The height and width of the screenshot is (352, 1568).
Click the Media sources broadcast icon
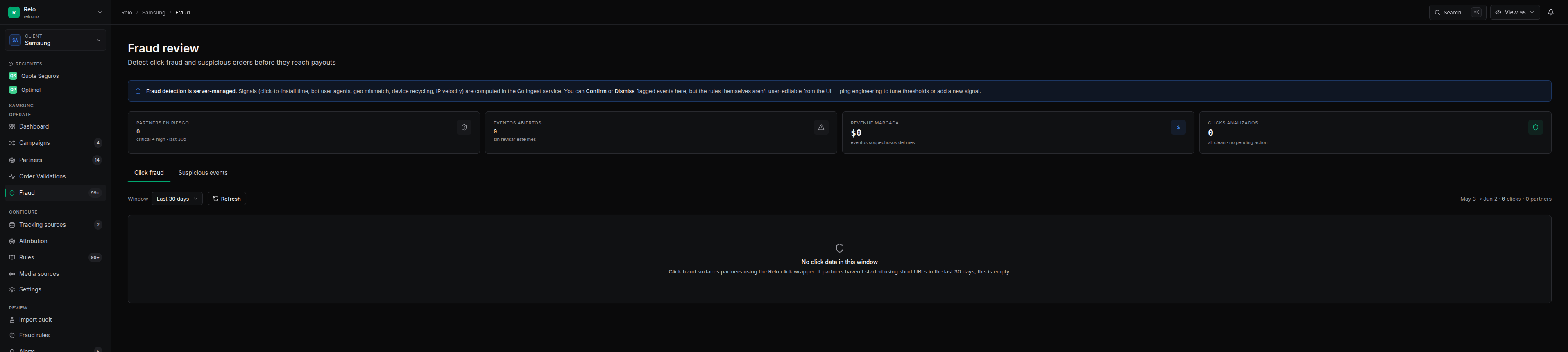point(11,274)
